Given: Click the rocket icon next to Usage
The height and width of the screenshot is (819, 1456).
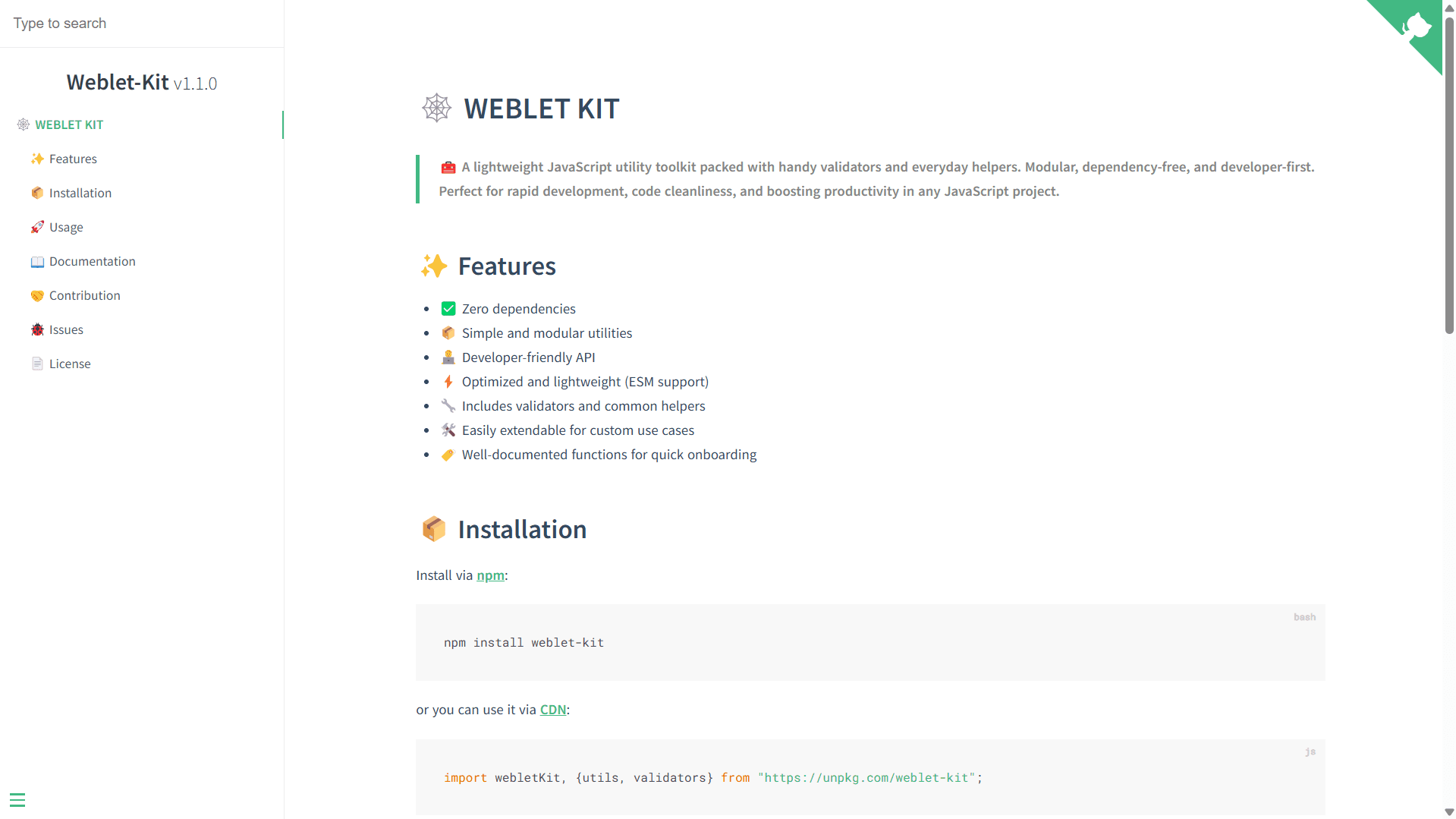Looking at the screenshot, I should pyautogui.click(x=37, y=227).
